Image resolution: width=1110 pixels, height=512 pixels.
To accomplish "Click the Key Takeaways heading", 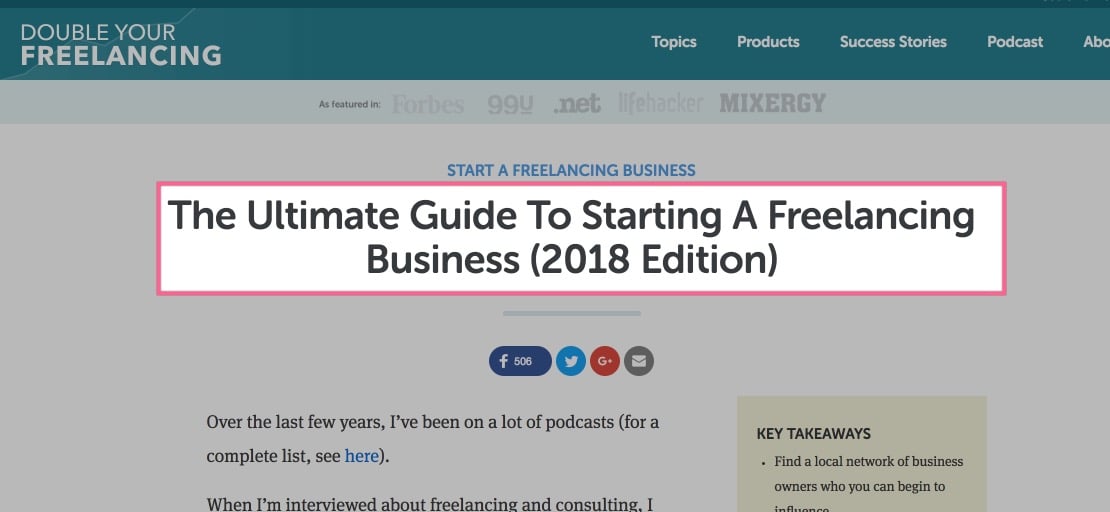I will 813,433.
